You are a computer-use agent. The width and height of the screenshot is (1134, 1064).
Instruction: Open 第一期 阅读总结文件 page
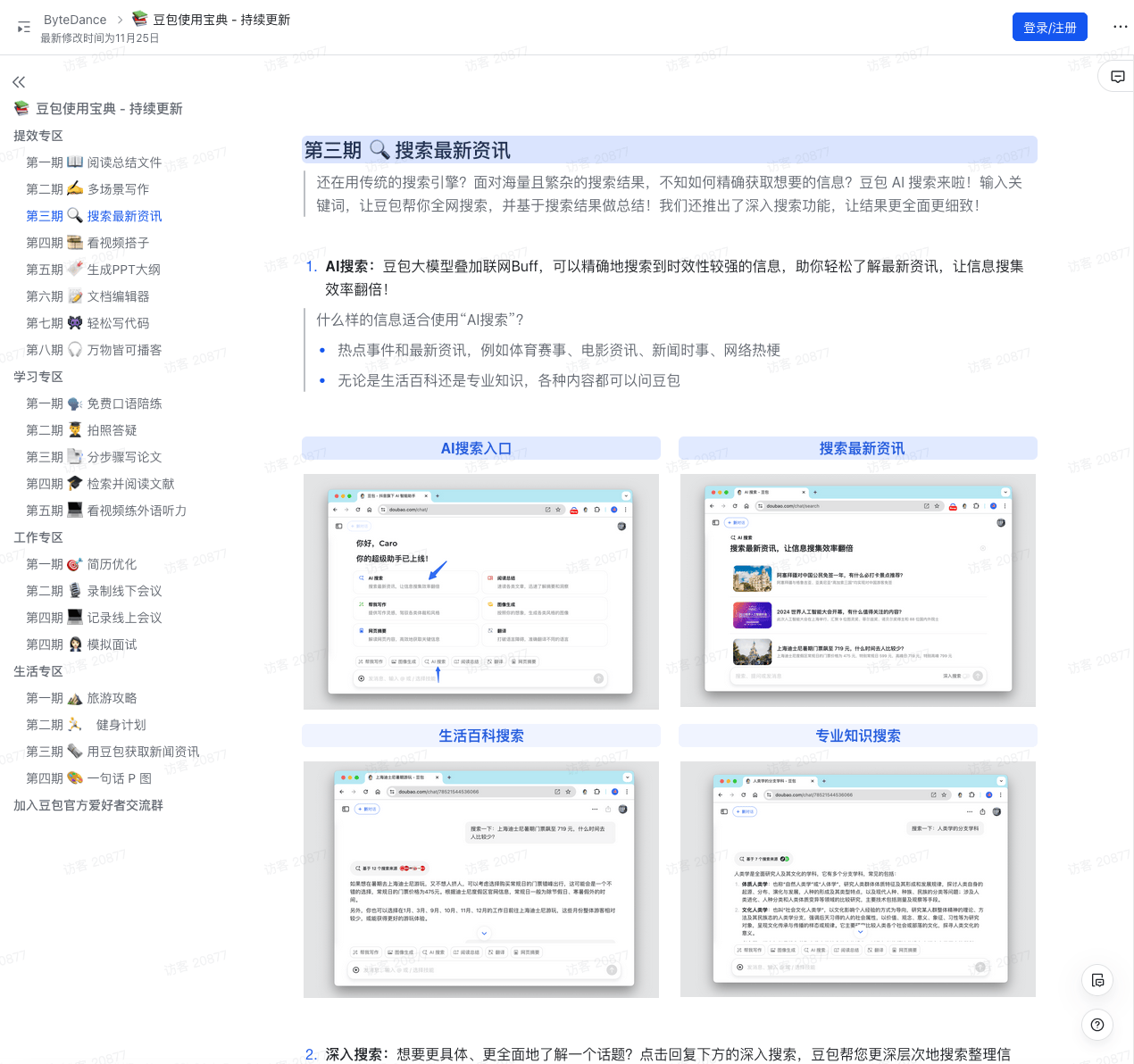click(x=94, y=162)
